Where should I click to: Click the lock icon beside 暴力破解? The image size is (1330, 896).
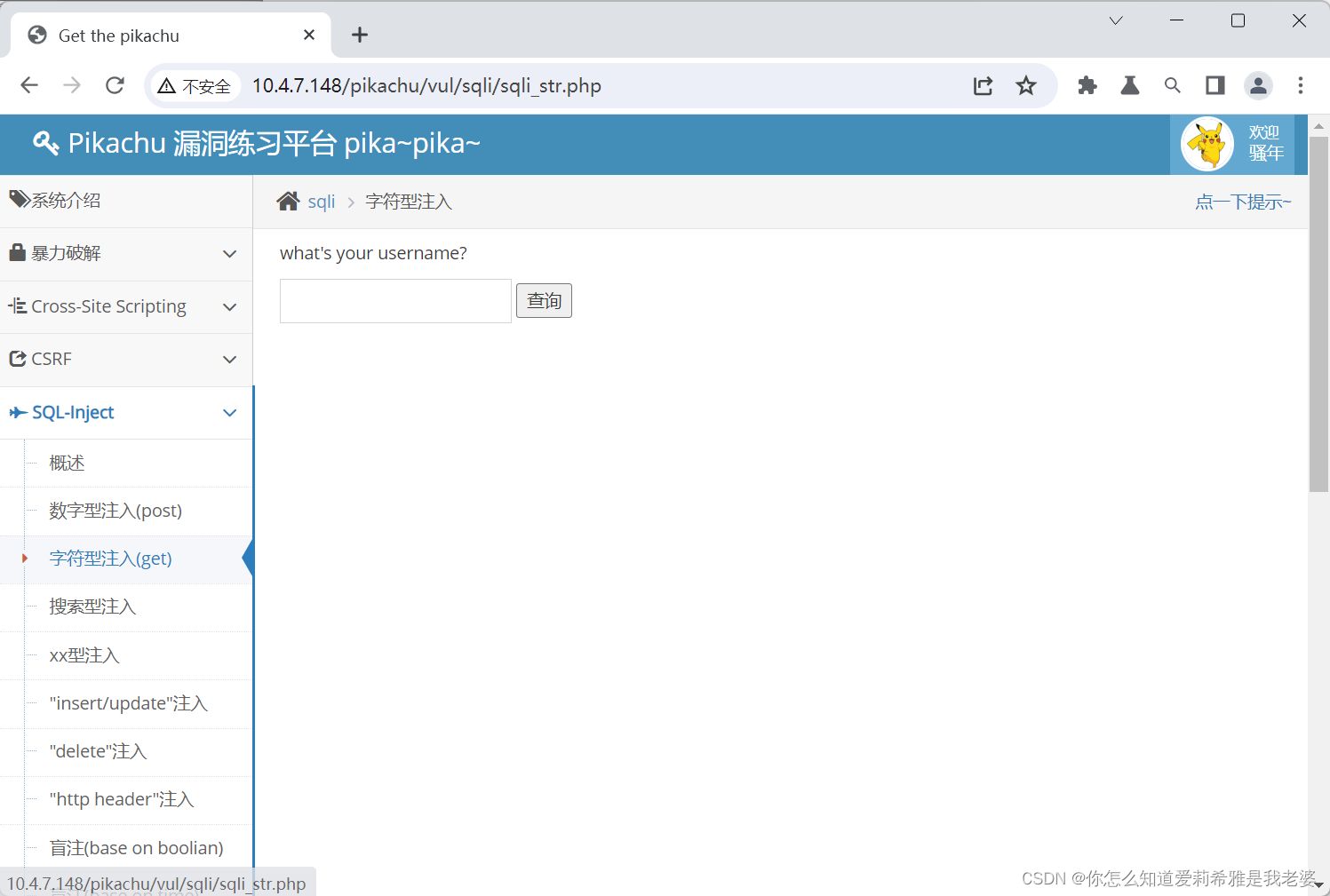[x=18, y=252]
